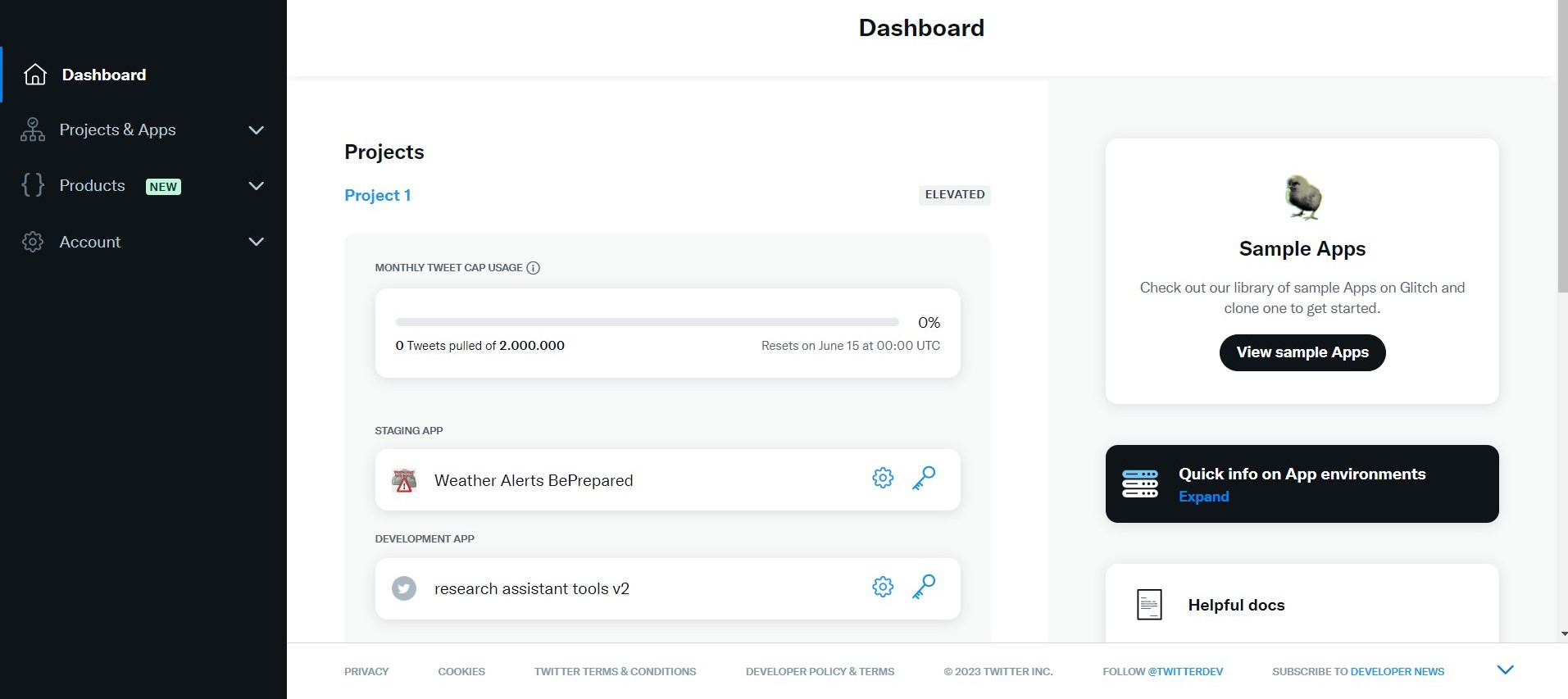
Task: Click the Sample Apps card heading
Action: point(1302,248)
